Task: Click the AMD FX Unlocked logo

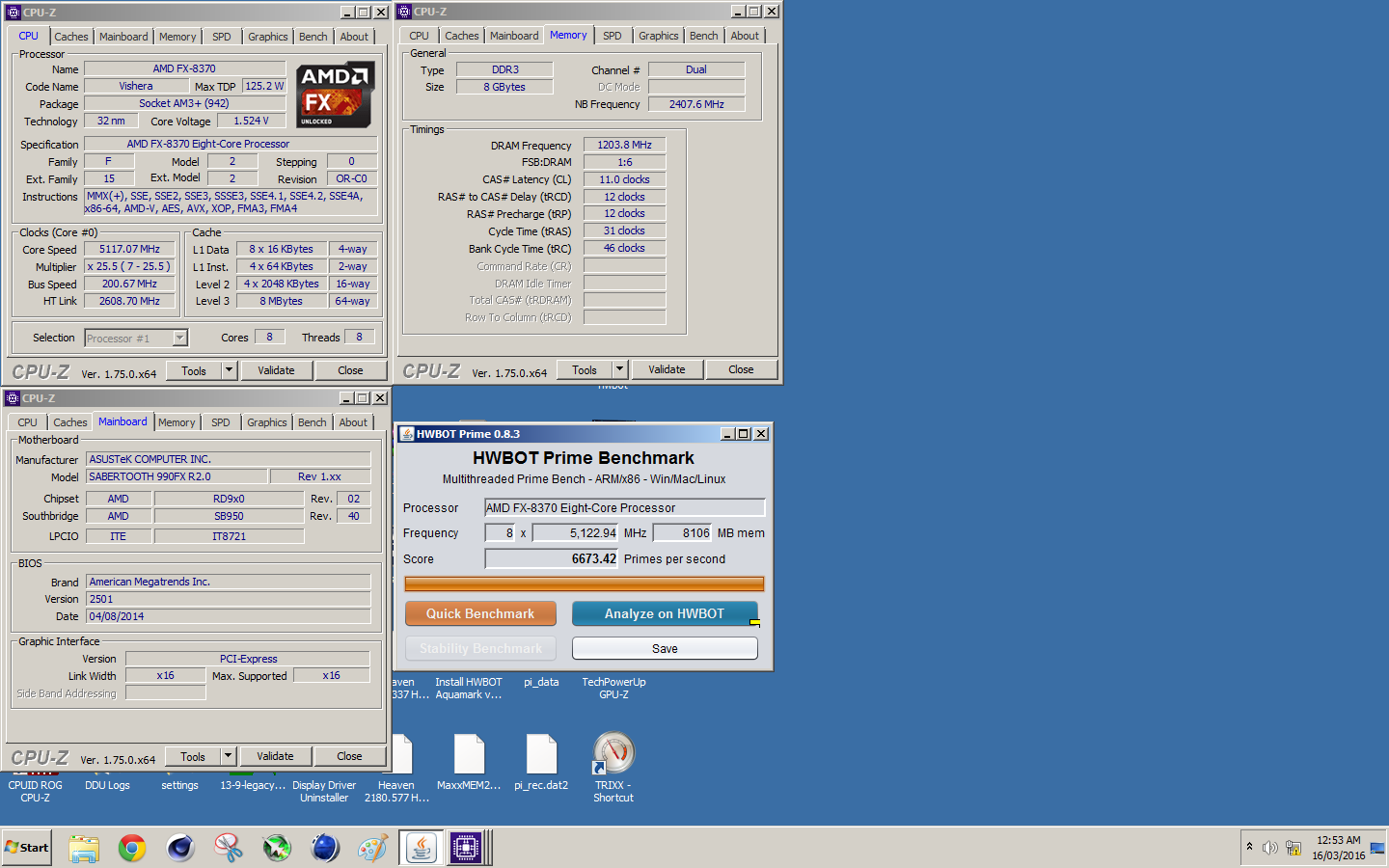Action: 335,95
